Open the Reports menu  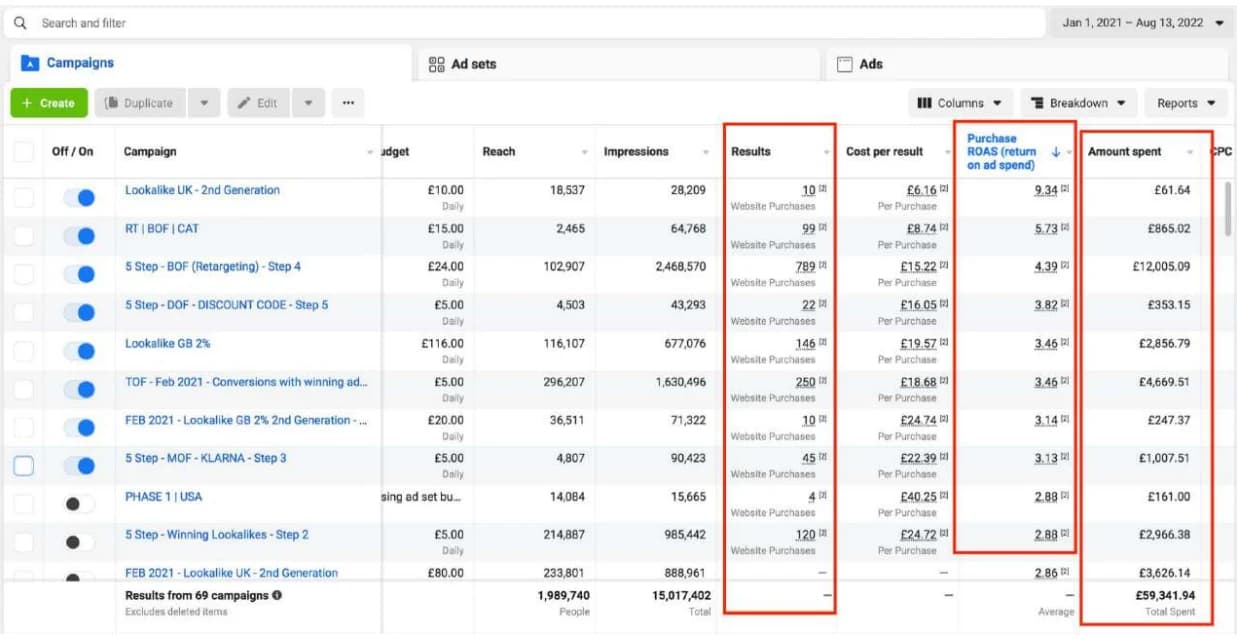click(x=1185, y=103)
